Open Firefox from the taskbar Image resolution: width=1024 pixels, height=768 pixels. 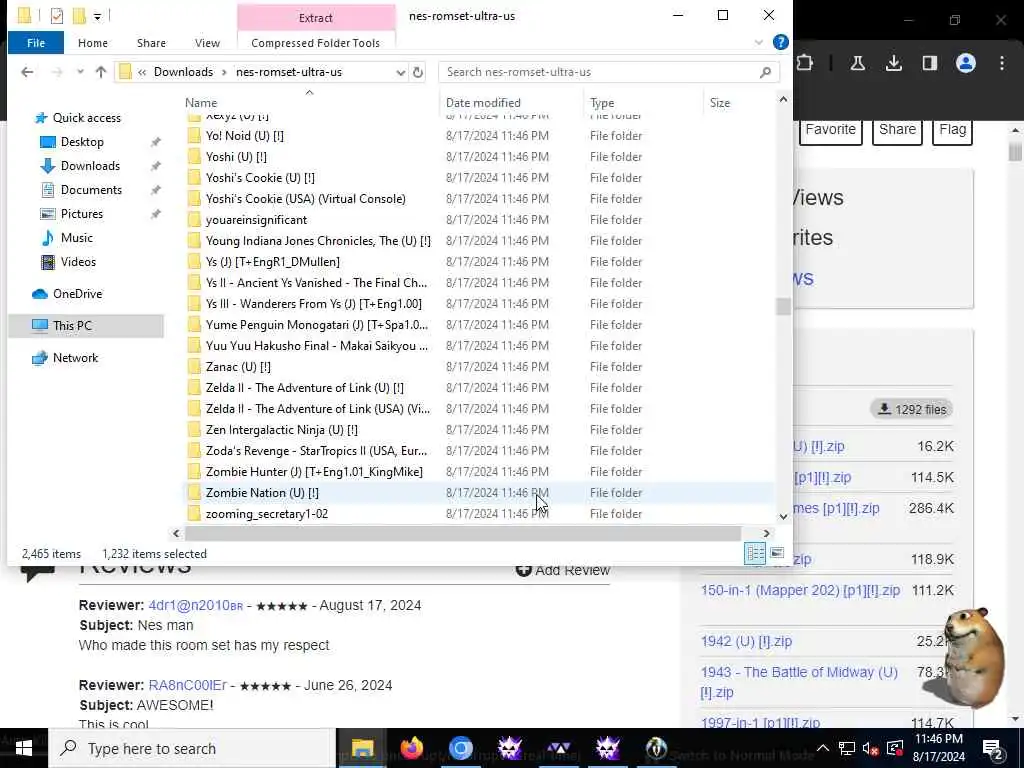point(411,748)
